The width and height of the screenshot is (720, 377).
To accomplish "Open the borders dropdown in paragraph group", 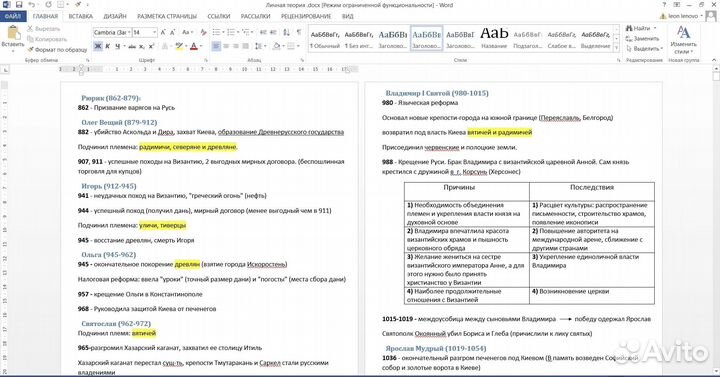I will tap(298, 46).
